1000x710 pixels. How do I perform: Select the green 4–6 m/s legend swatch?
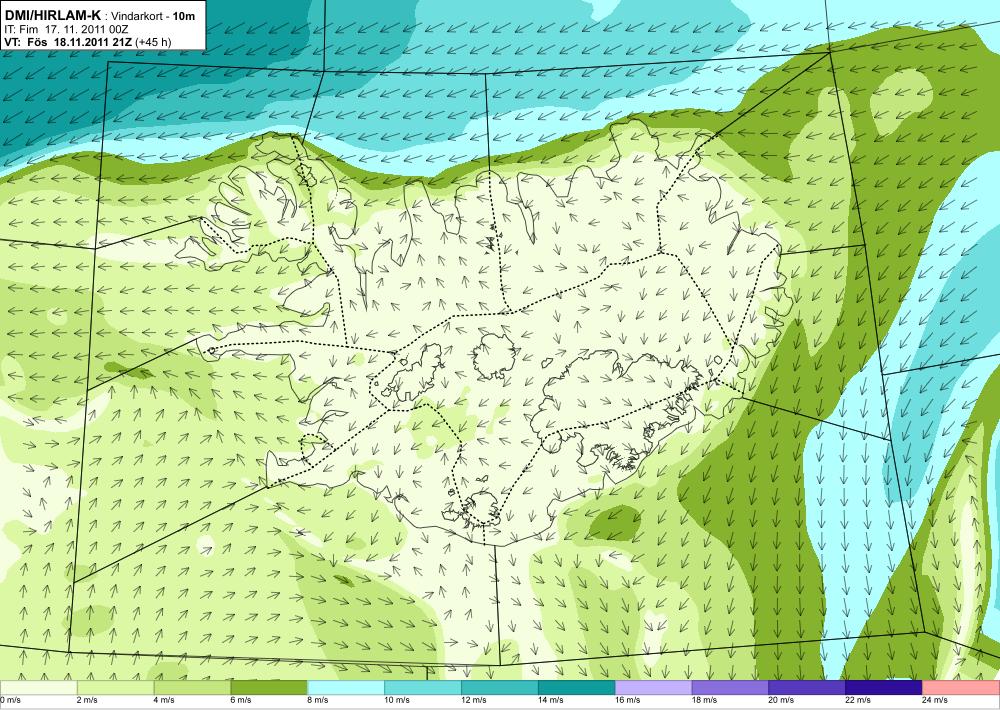192,688
